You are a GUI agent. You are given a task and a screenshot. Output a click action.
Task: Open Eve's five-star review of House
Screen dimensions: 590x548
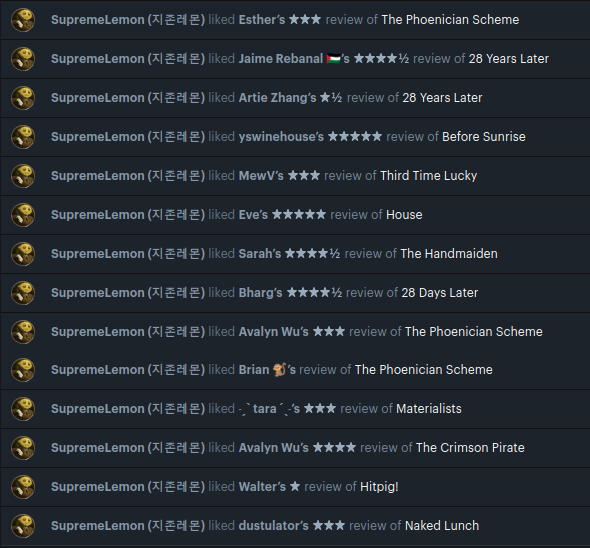[x=356, y=215]
